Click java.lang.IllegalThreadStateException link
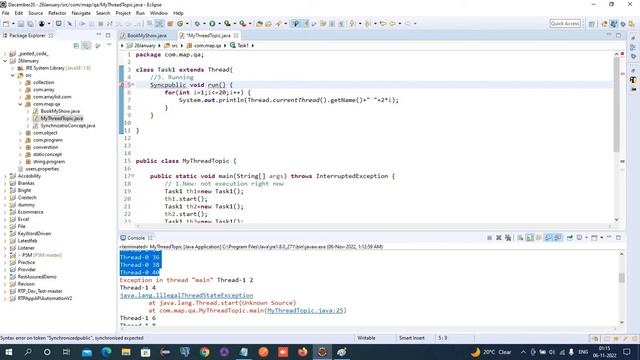 (187, 295)
